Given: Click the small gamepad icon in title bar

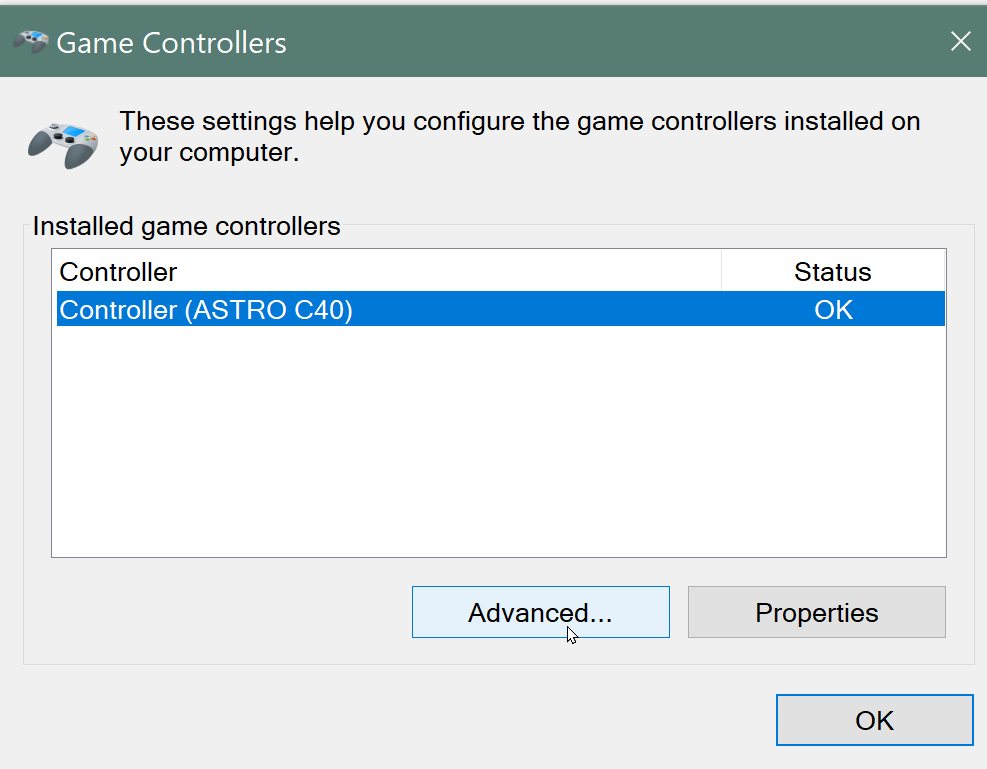Looking at the screenshot, I should pyautogui.click(x=30, y=42).
